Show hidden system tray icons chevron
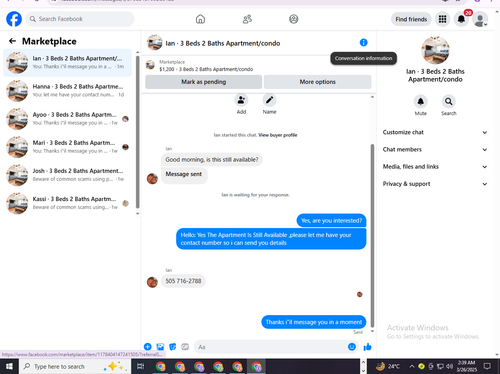 412,366
